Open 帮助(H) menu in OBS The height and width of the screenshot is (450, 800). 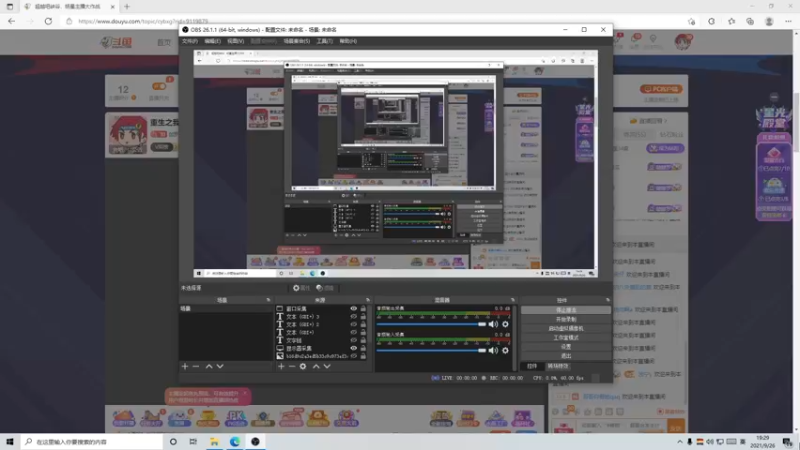tap(348, 41)
